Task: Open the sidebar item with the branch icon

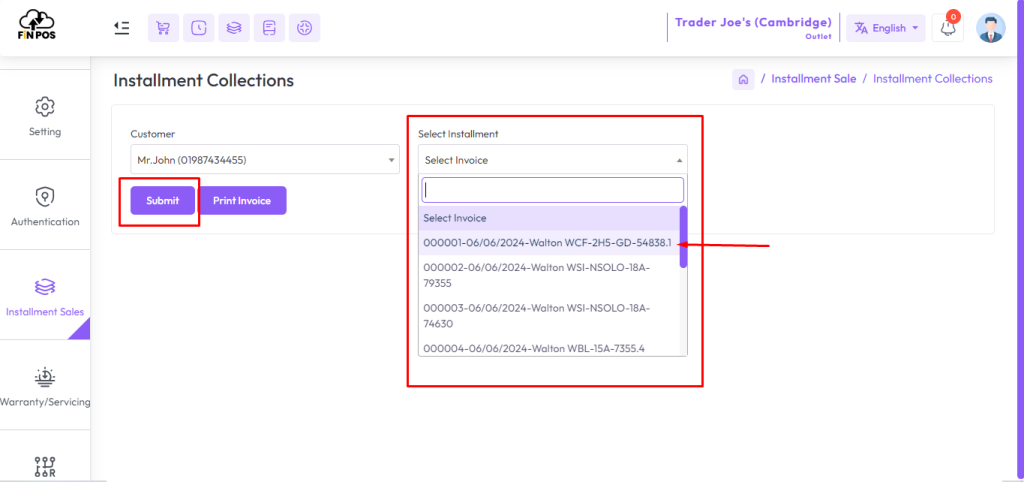Action: click(44, 465)
